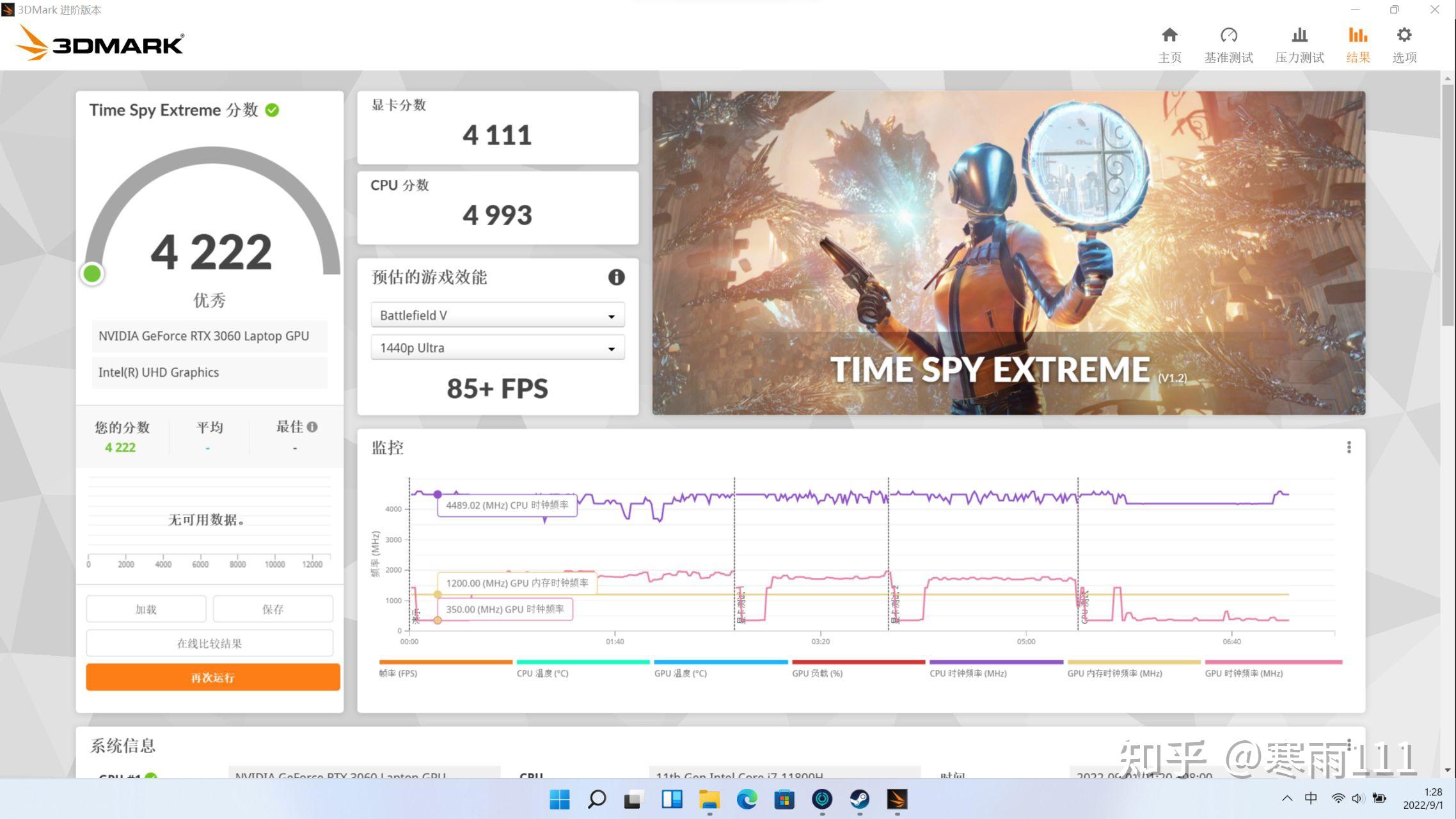The image size is (1456, 819).
Task: Show hidden system tray icons chevron
Action: (x=1287, y=799)
